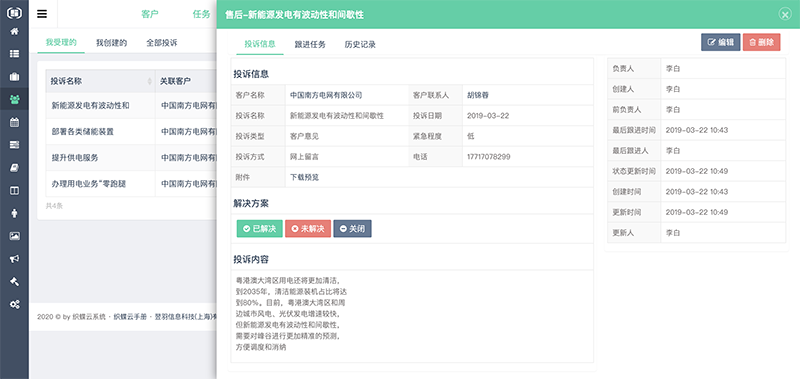Click customer name 中国南方电网有限公司 in details
800x379 pixels.
click(x=326, y=95)
